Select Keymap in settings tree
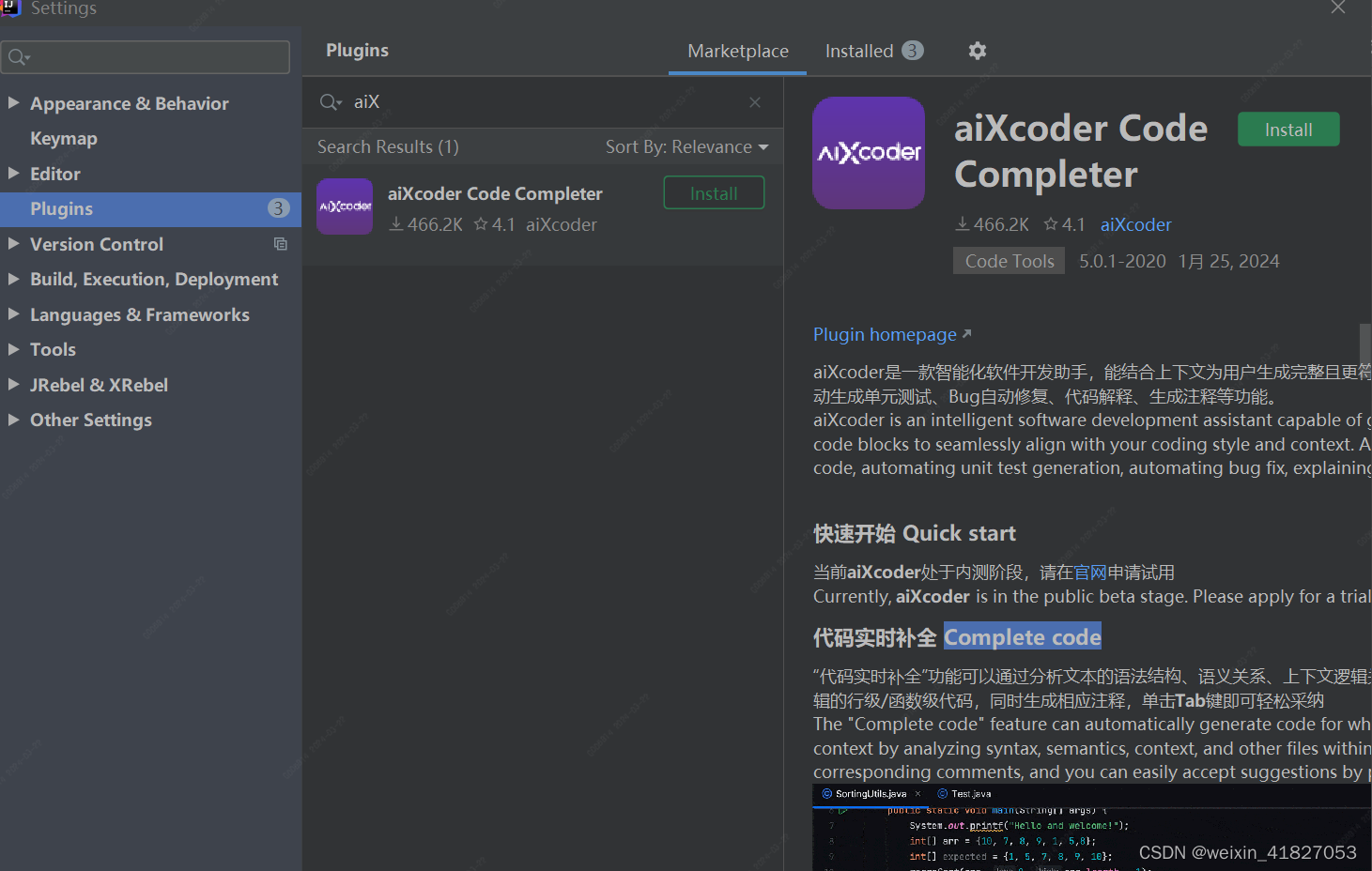1372x871 pixels. point(64,138)
